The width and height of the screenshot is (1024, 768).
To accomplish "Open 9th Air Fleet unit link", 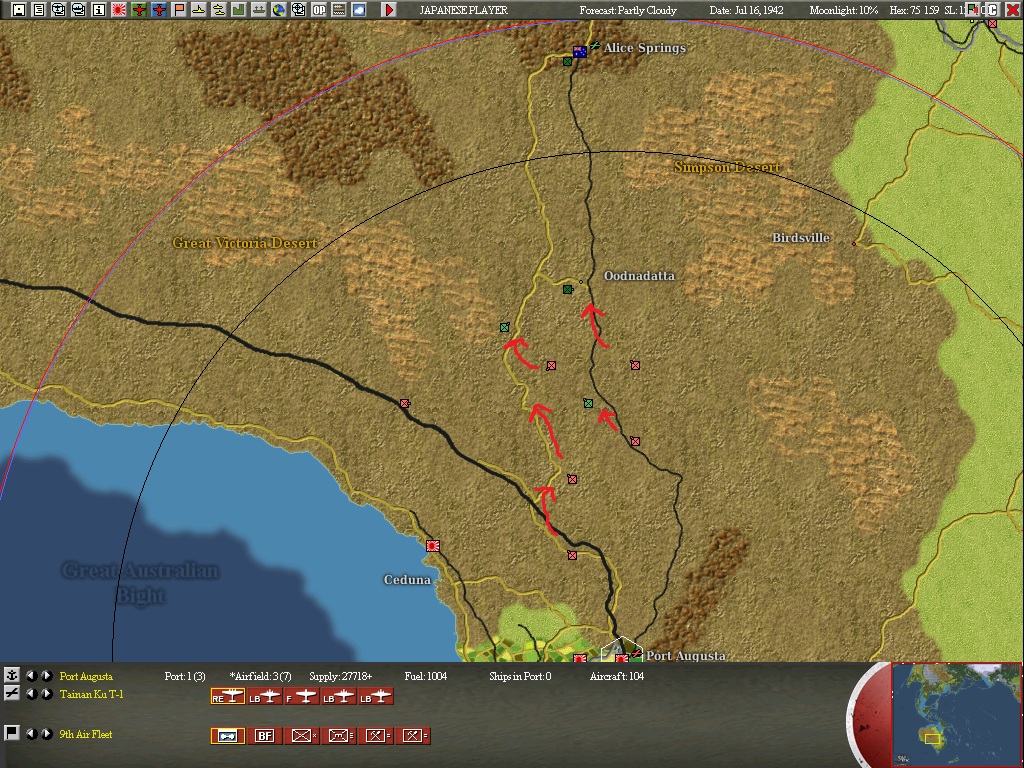I will pos(86,734).
